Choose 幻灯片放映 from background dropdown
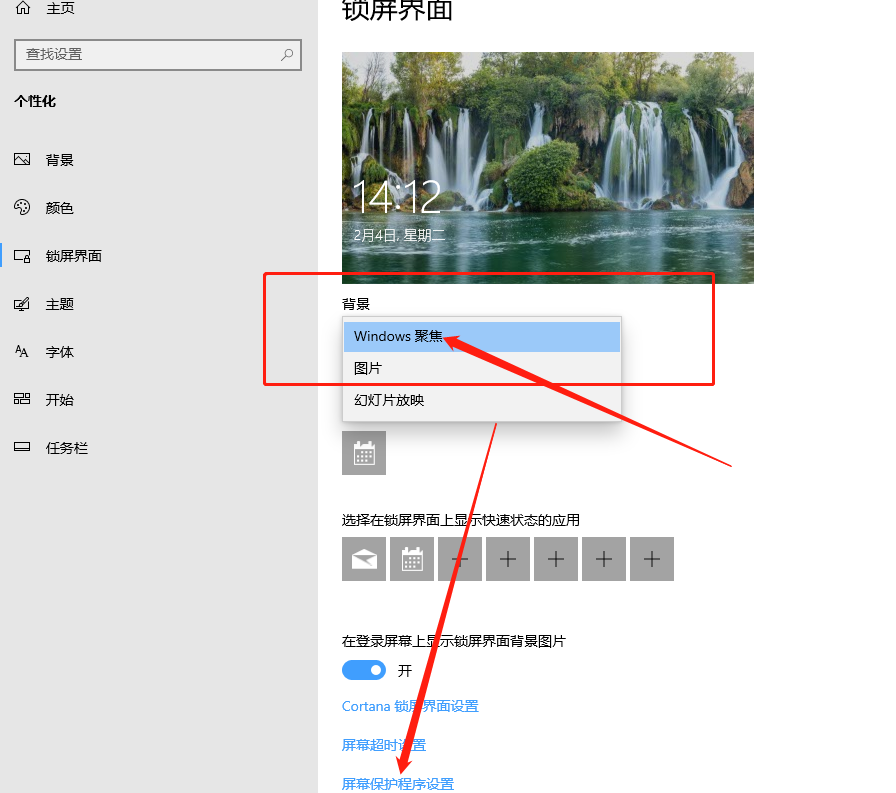Image resolution: width=896 pixels, height=793 pixels. pos(482,400)
